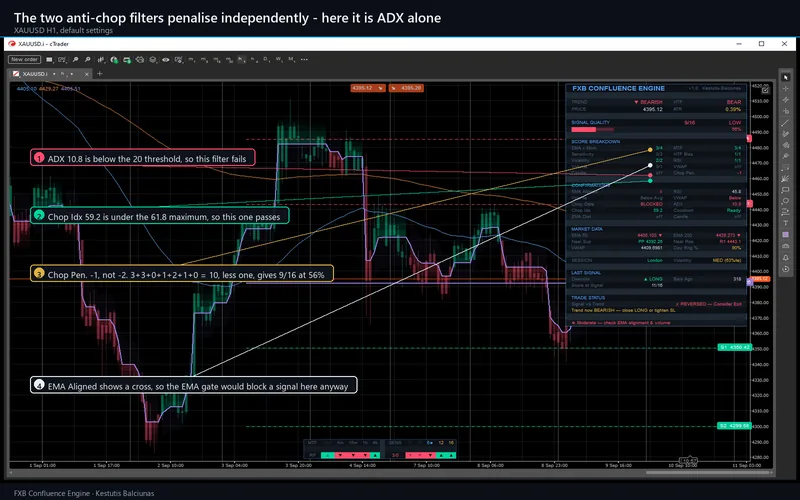Click the eye visibility icon in toolbar

(x=166, y=60)
